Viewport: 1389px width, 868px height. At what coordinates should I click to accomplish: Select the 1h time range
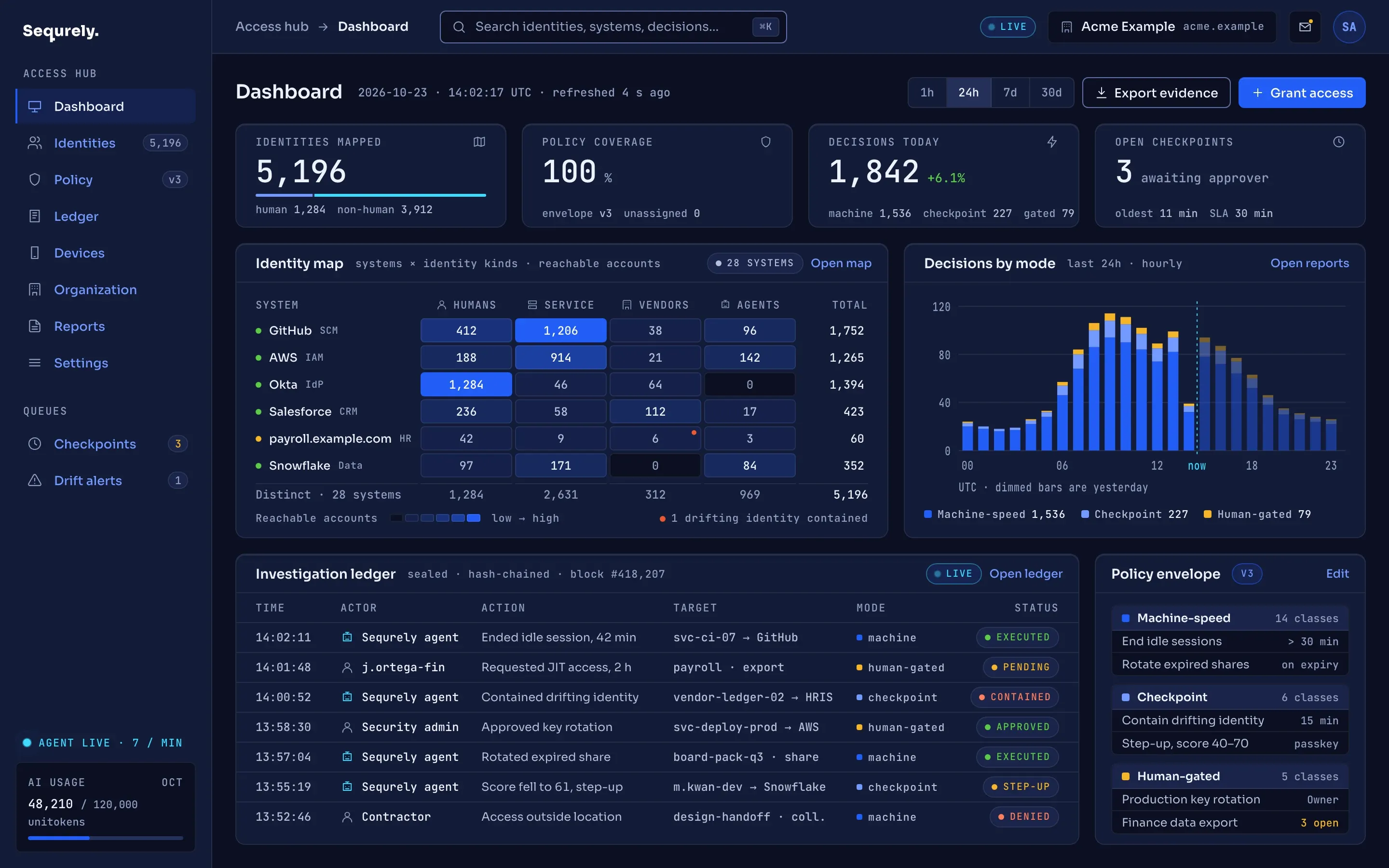tap(927, 93)
